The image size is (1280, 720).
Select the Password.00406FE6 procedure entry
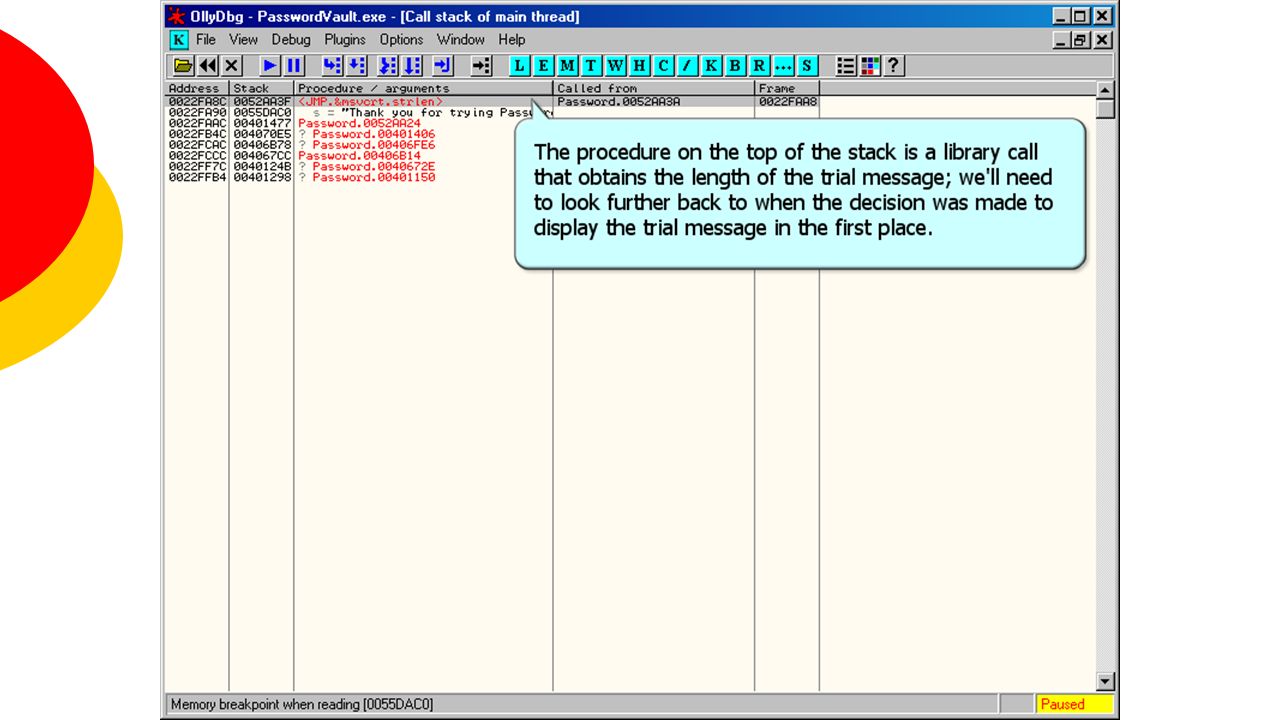pyautogui.click(x=374, y=145)
